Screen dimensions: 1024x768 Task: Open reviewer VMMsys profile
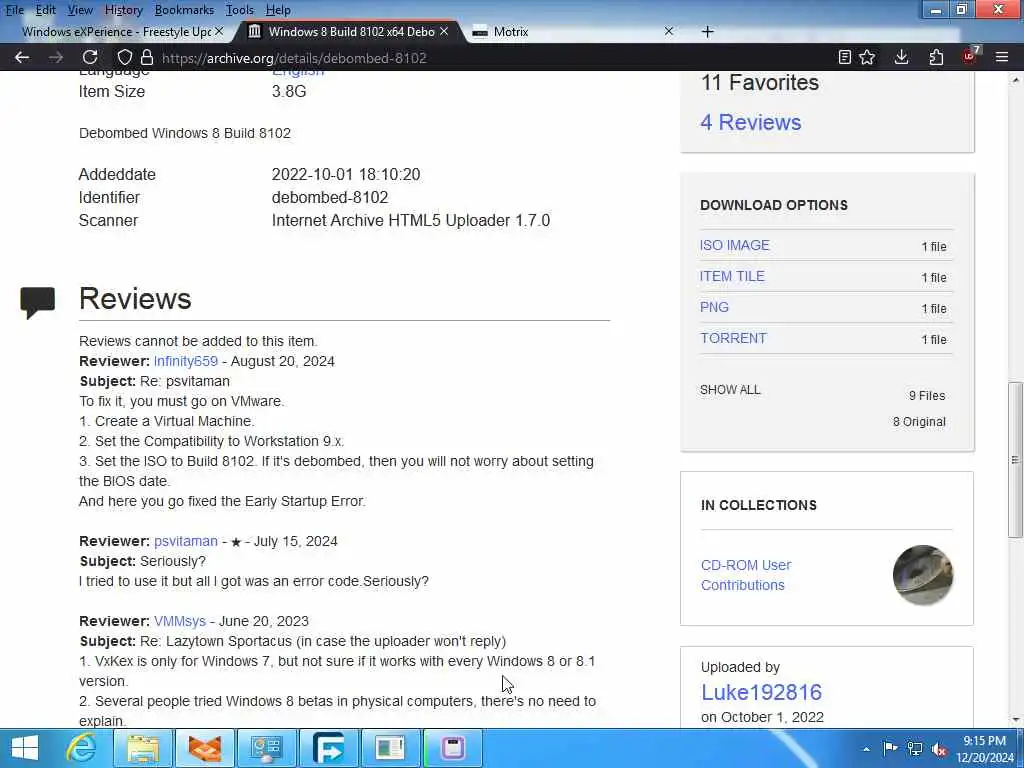[x=180, y=621]
